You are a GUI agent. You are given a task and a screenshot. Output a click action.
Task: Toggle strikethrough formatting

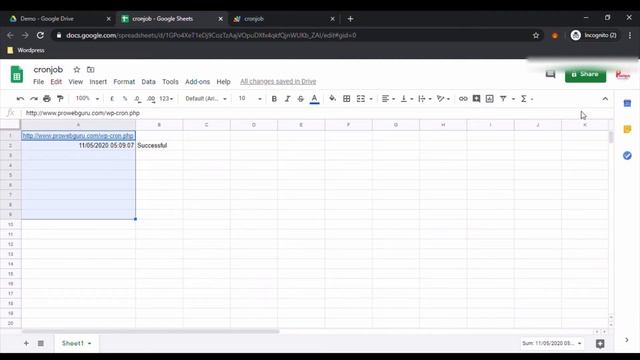pos(300,99)
